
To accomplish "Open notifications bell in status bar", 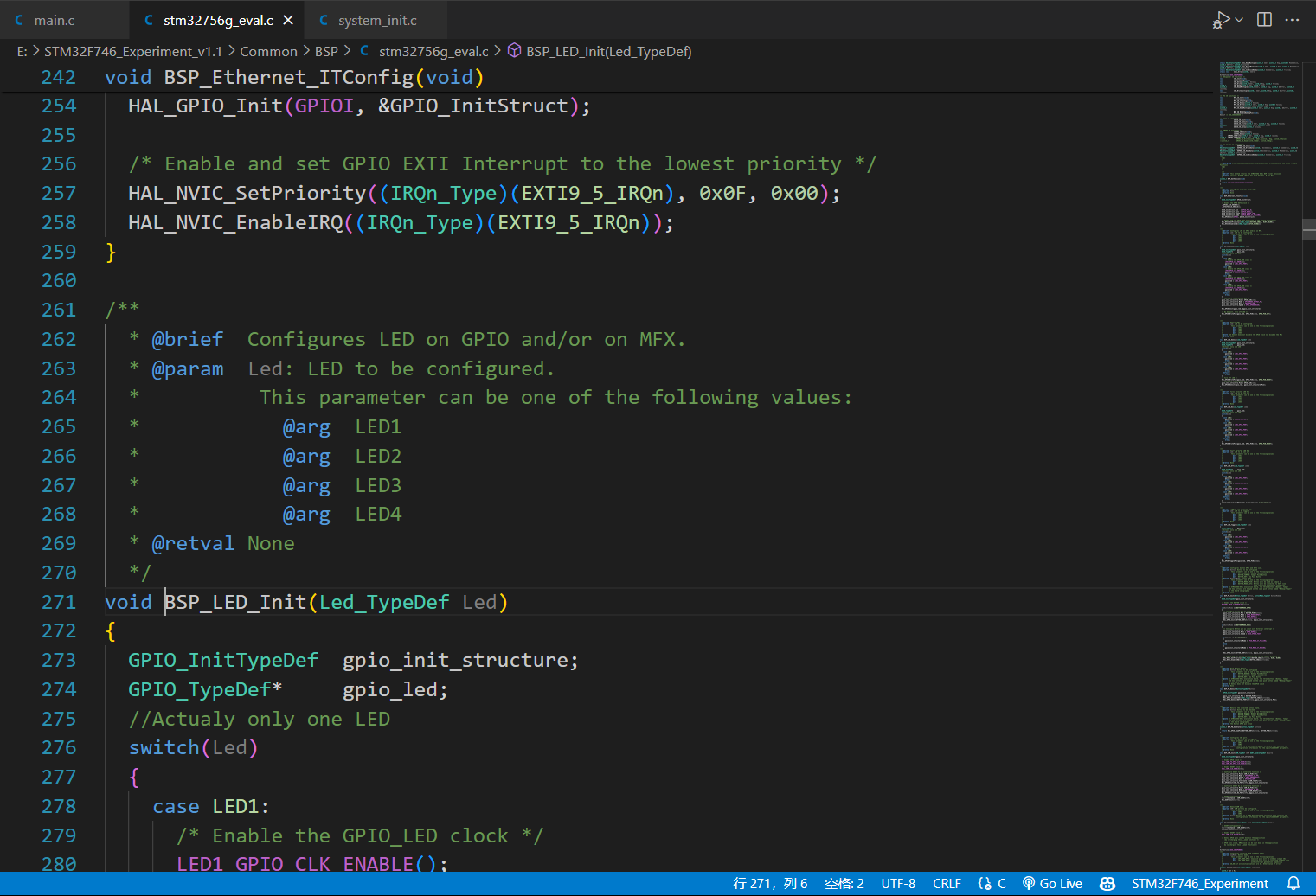I will (x=1294, y=884).
